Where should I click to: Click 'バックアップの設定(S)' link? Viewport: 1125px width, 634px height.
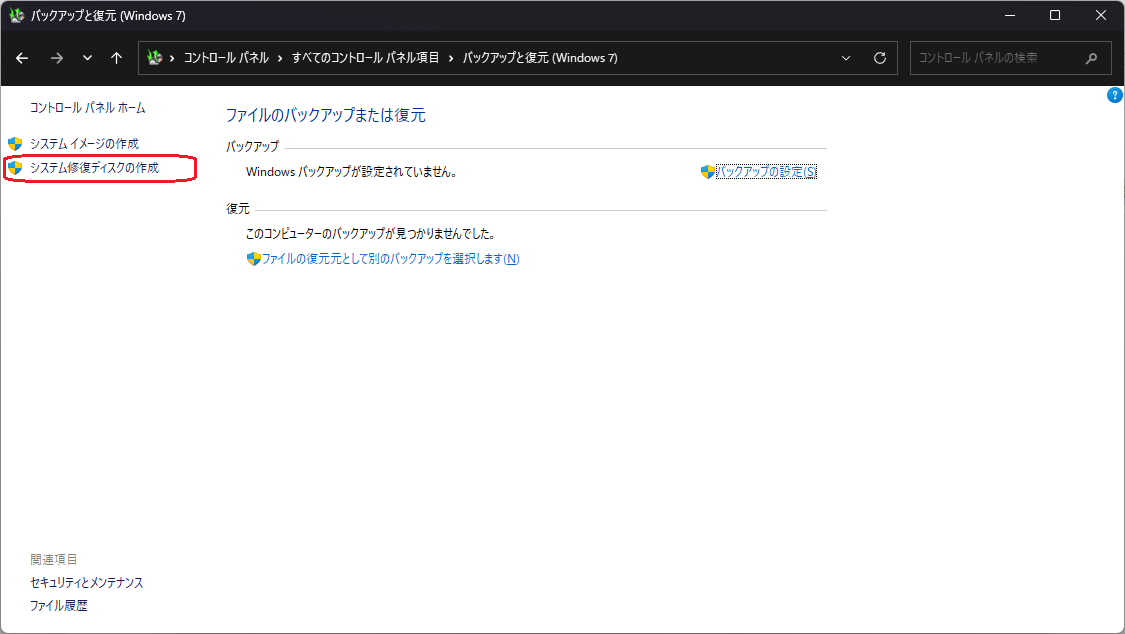[766, 171]
